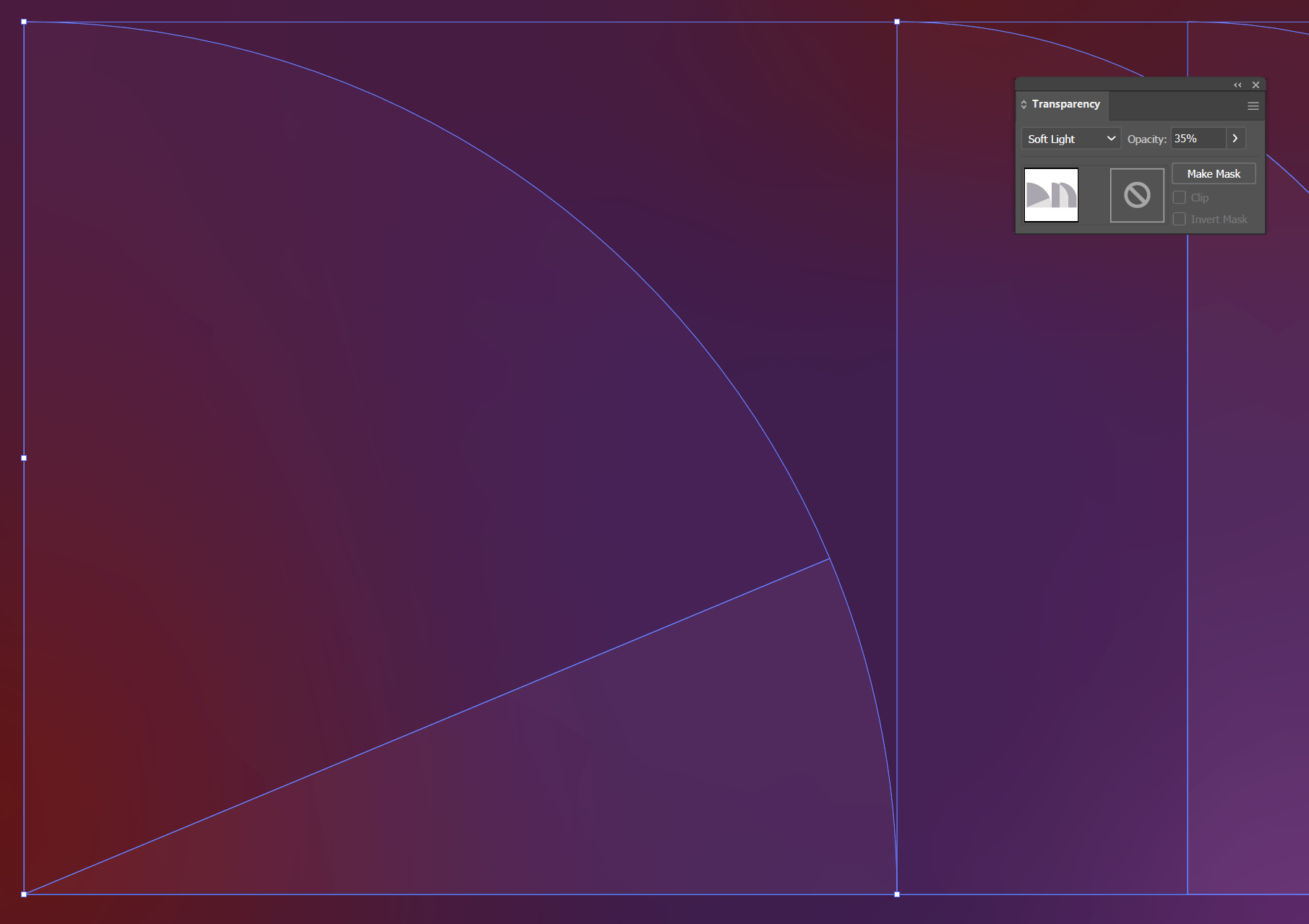Select the artwork thumbnail in Transparency panel
The image size is (1309, 924).
click(x=1051, y=195)
